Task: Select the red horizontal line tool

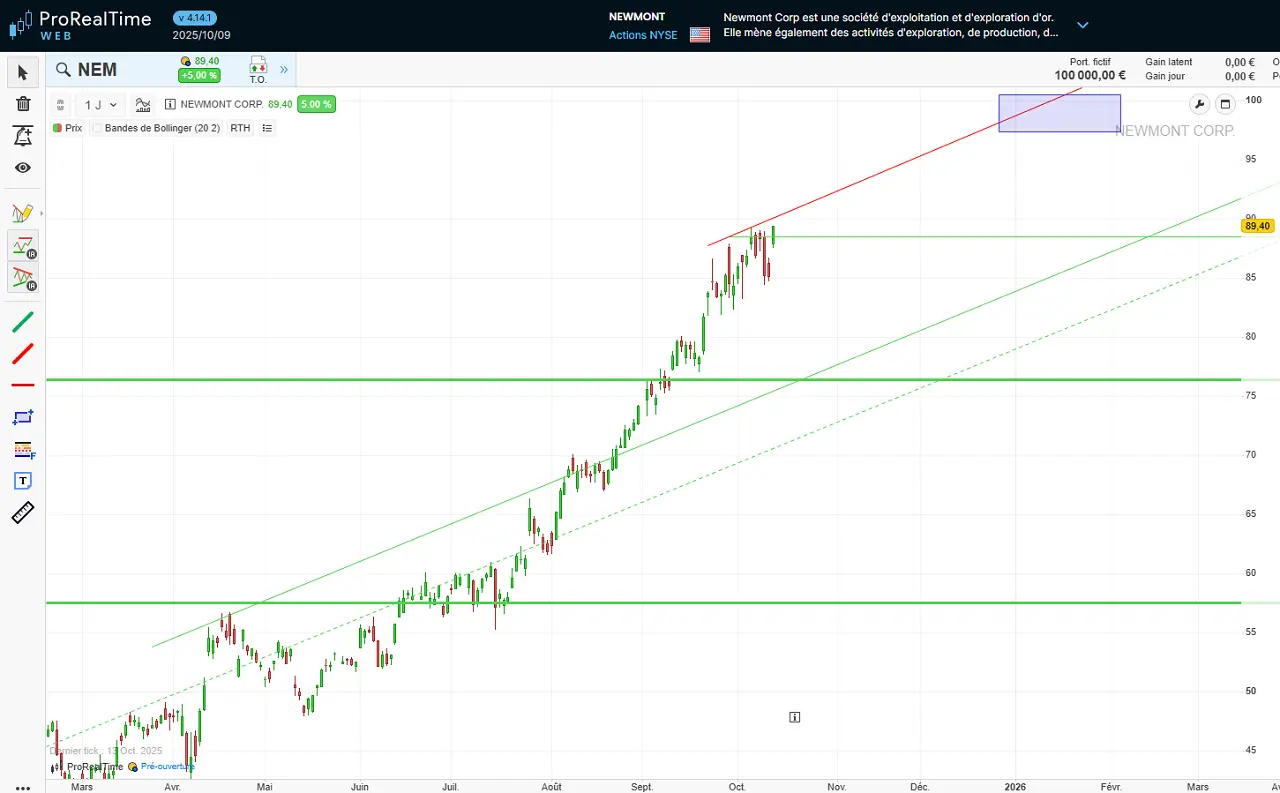Action: tap(23, 385)
